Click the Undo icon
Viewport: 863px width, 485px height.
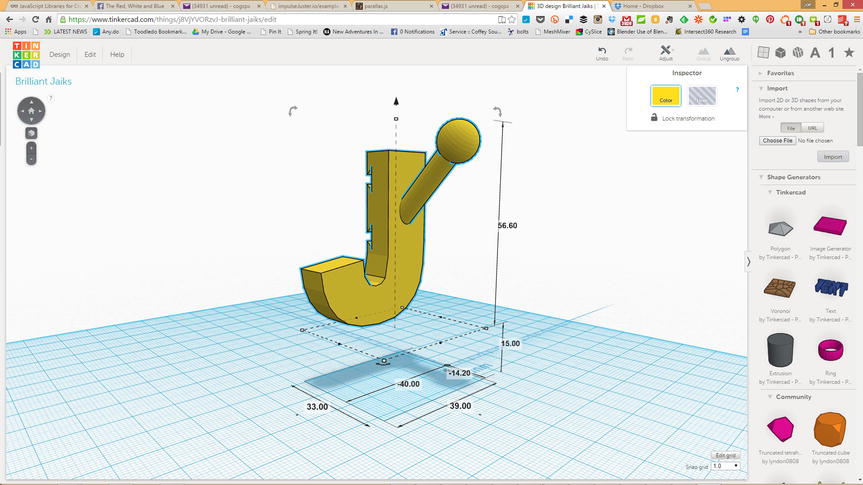pos(601,52)
